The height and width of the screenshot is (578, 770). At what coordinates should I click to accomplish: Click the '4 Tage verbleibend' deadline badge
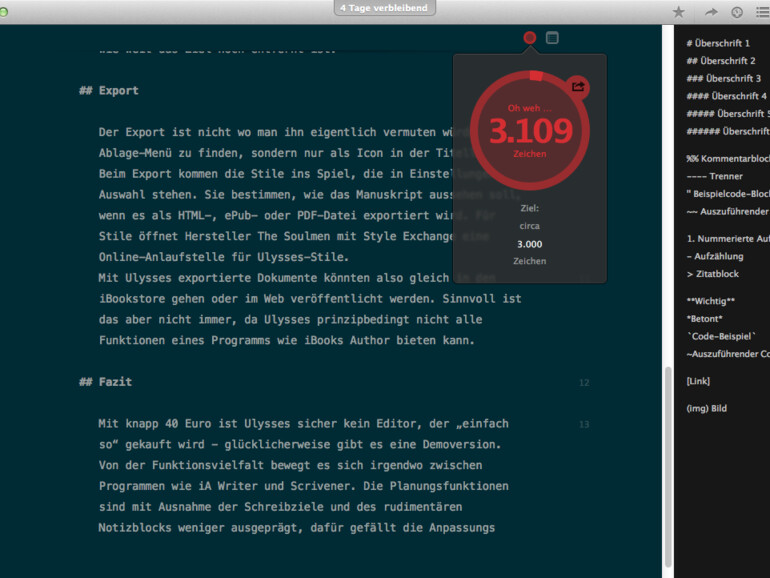[x=384, y=8]
